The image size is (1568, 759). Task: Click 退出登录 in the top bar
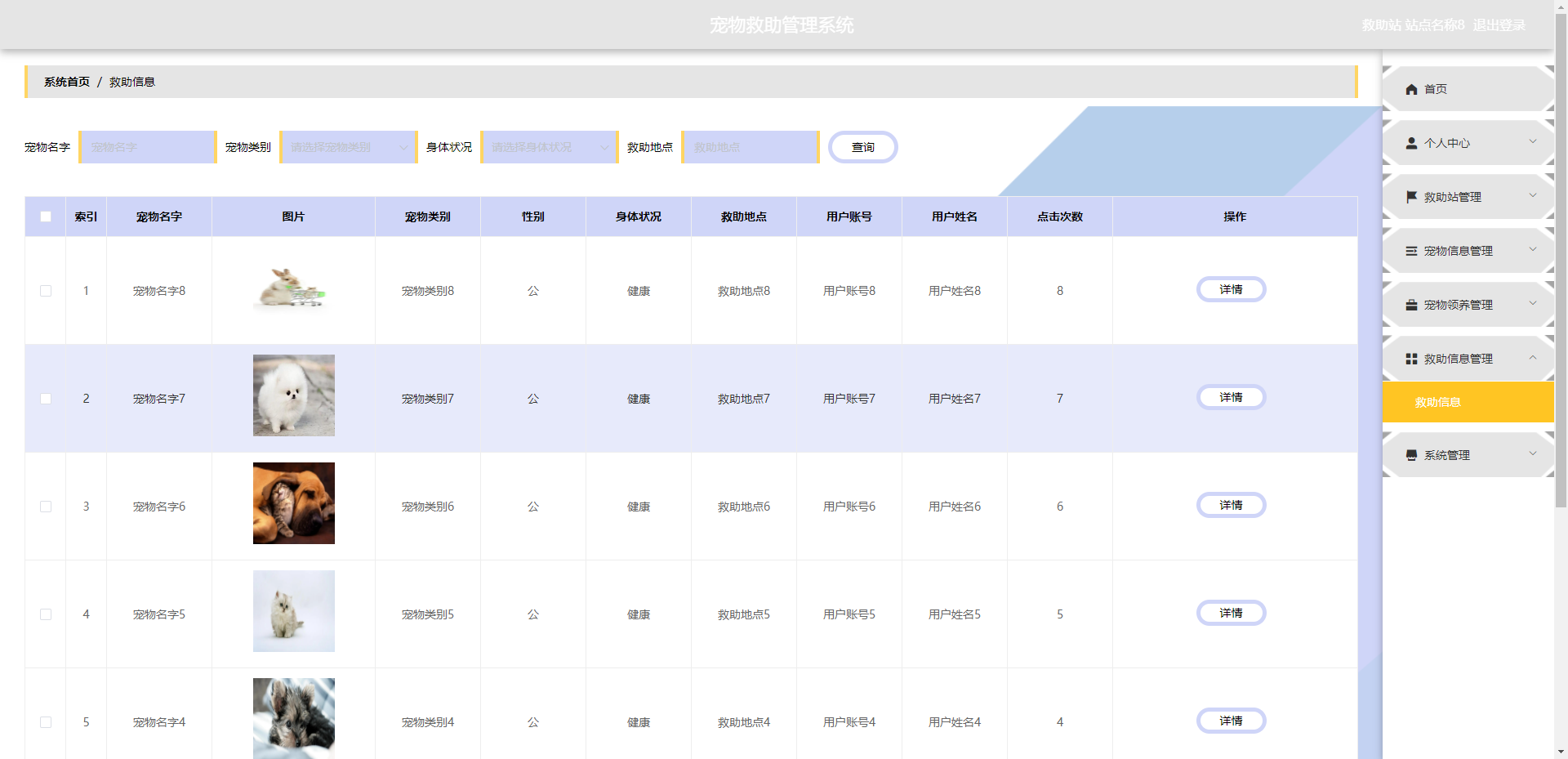(x=1499, y=25)
